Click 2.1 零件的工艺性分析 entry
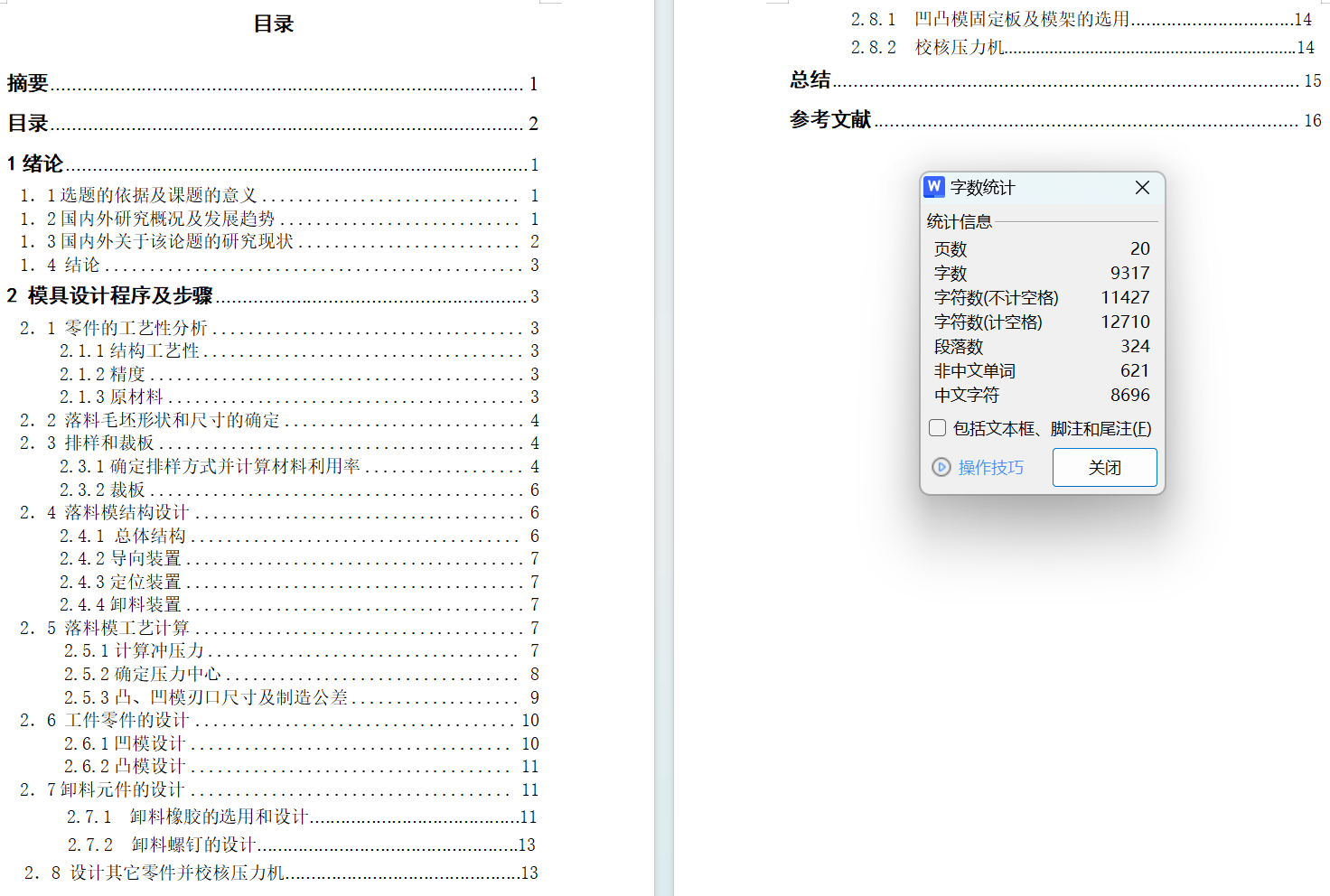 (x=279, y=328)
